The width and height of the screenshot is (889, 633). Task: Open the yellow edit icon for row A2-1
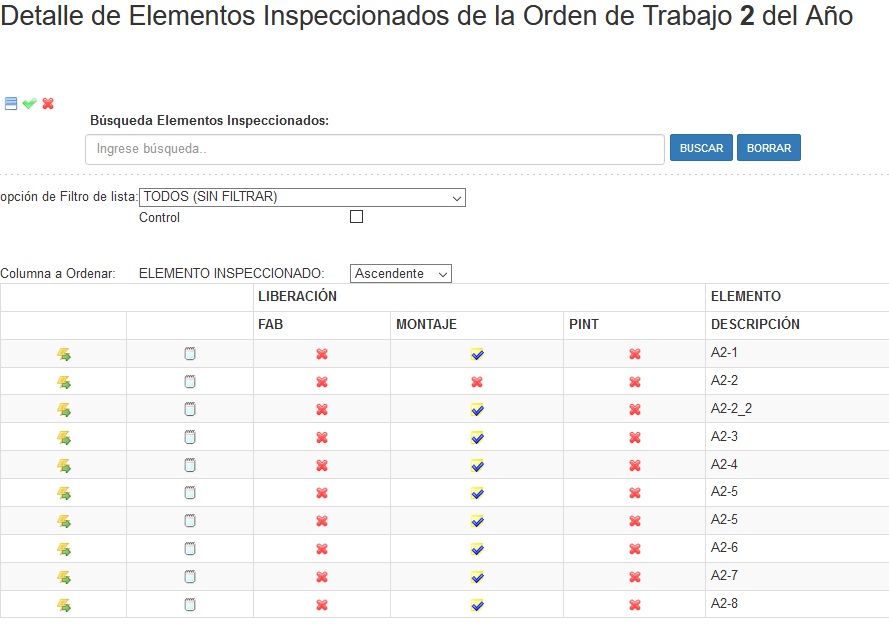click(x=64, y=354)
